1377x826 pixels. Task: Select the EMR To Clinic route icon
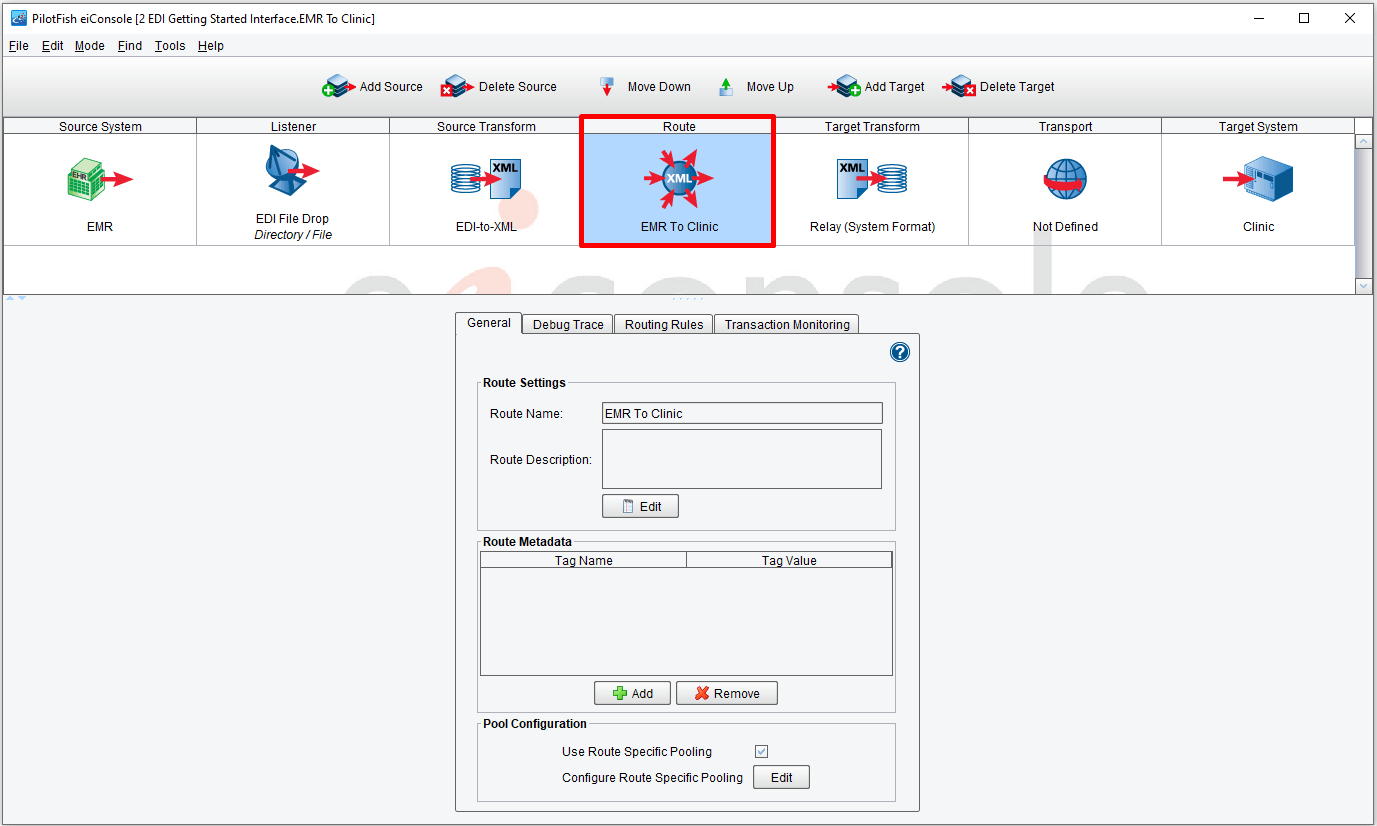(678, 178)
